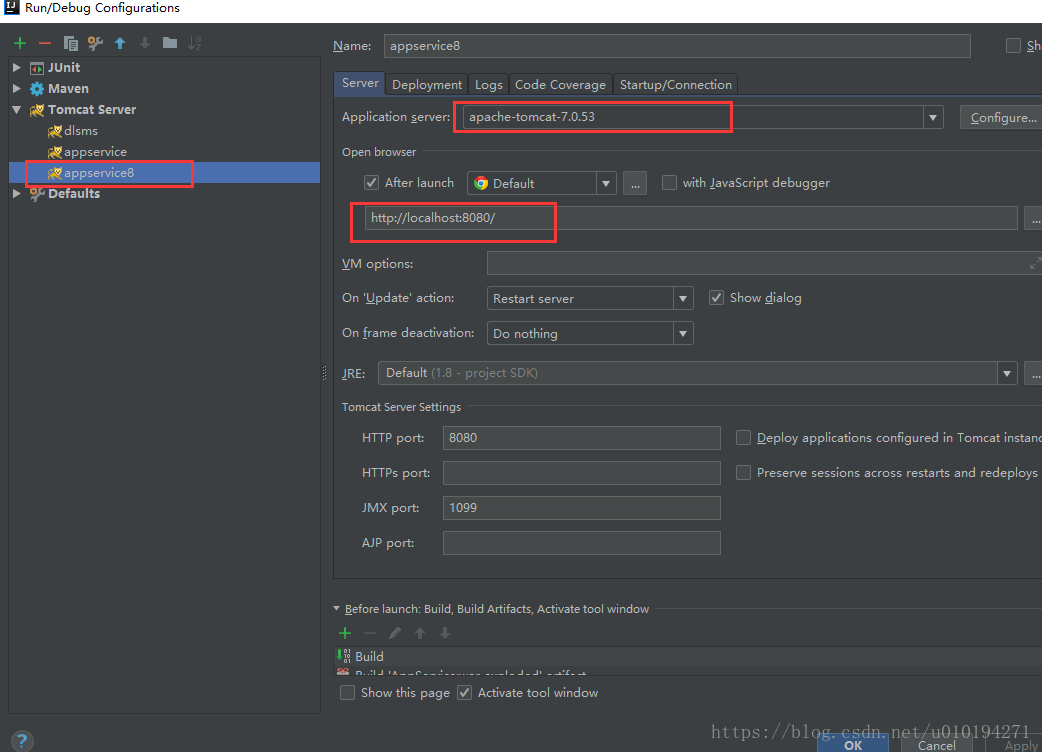
Task: Open Application server dropdown
Action: (933, 118)
